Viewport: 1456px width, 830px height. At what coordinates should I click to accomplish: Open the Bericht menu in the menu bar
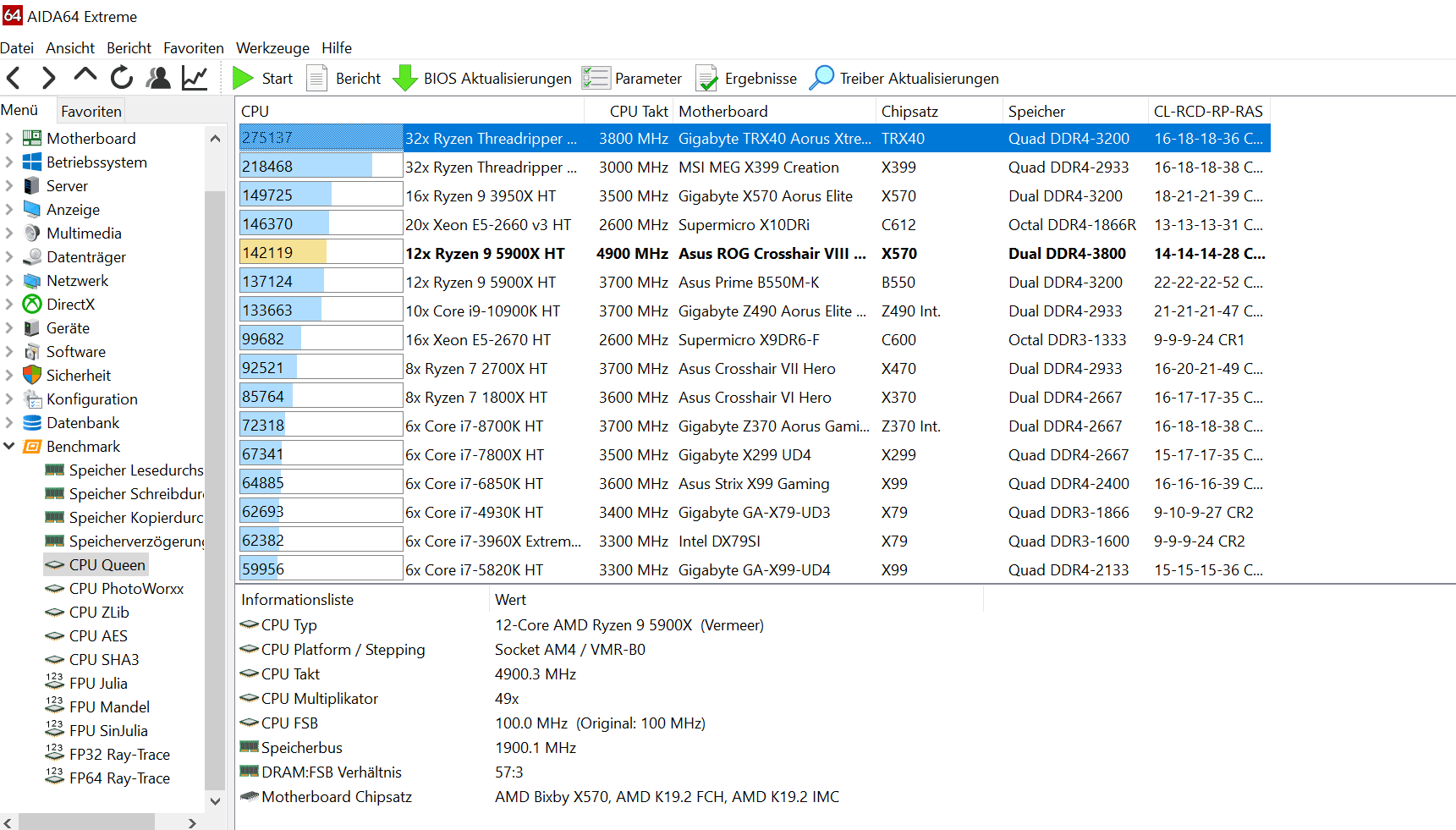click(129, 48)
